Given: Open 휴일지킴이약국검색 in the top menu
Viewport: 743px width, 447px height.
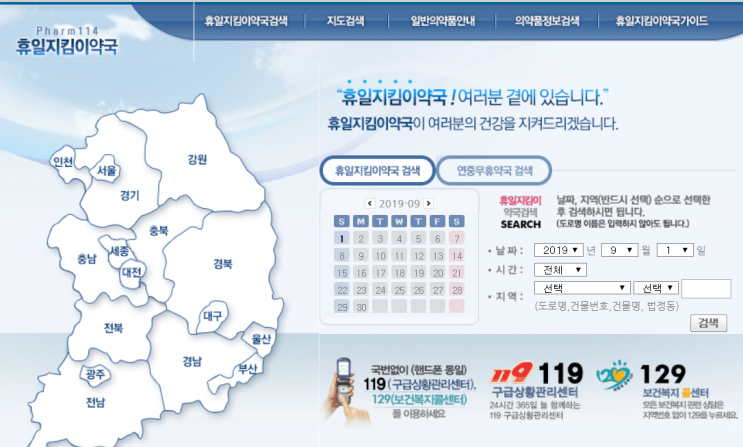Looking at the screenshot, I should click(x=246, y=21).
